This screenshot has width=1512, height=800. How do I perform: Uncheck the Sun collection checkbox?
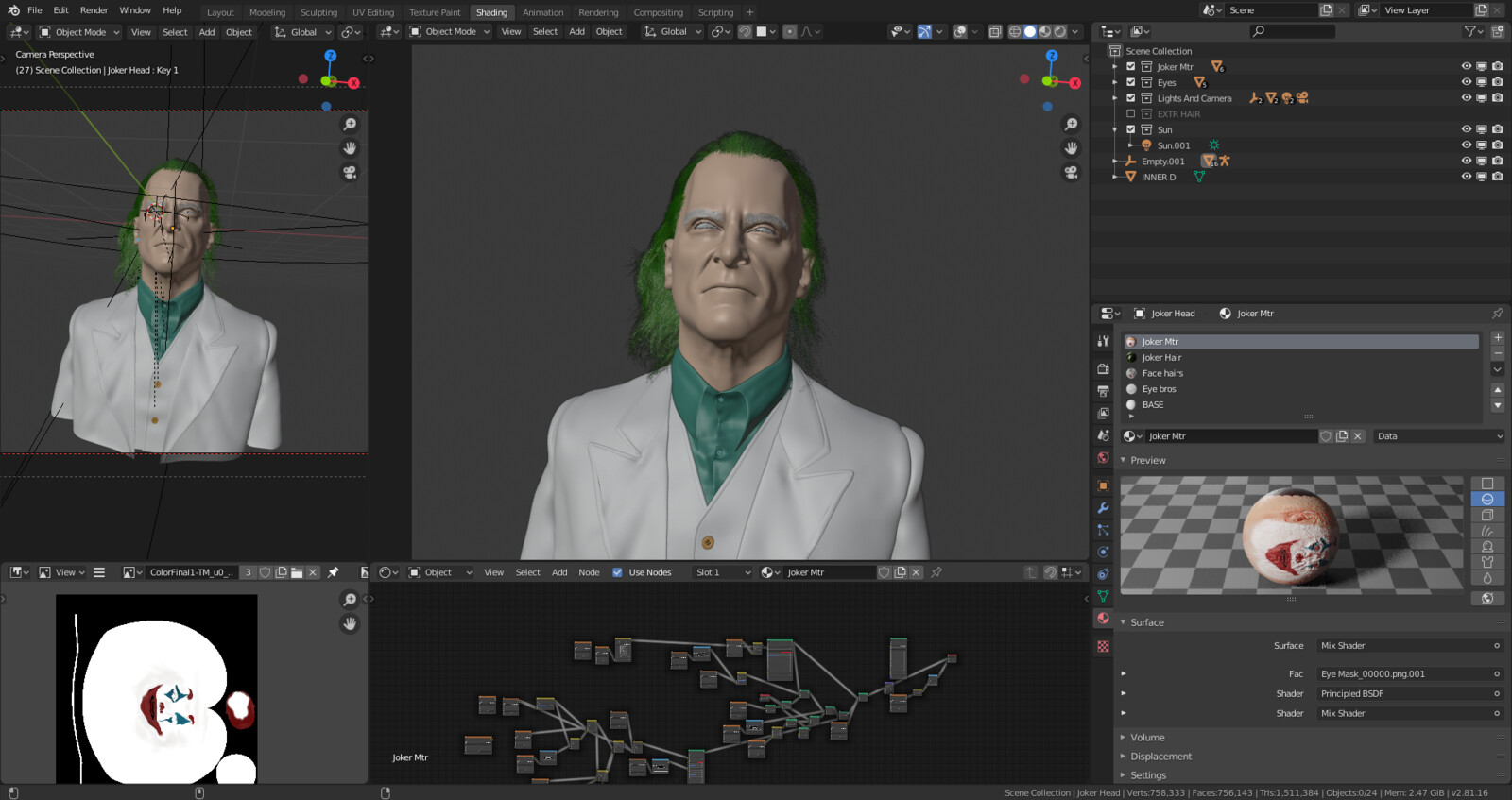[x=1130, y=129]
